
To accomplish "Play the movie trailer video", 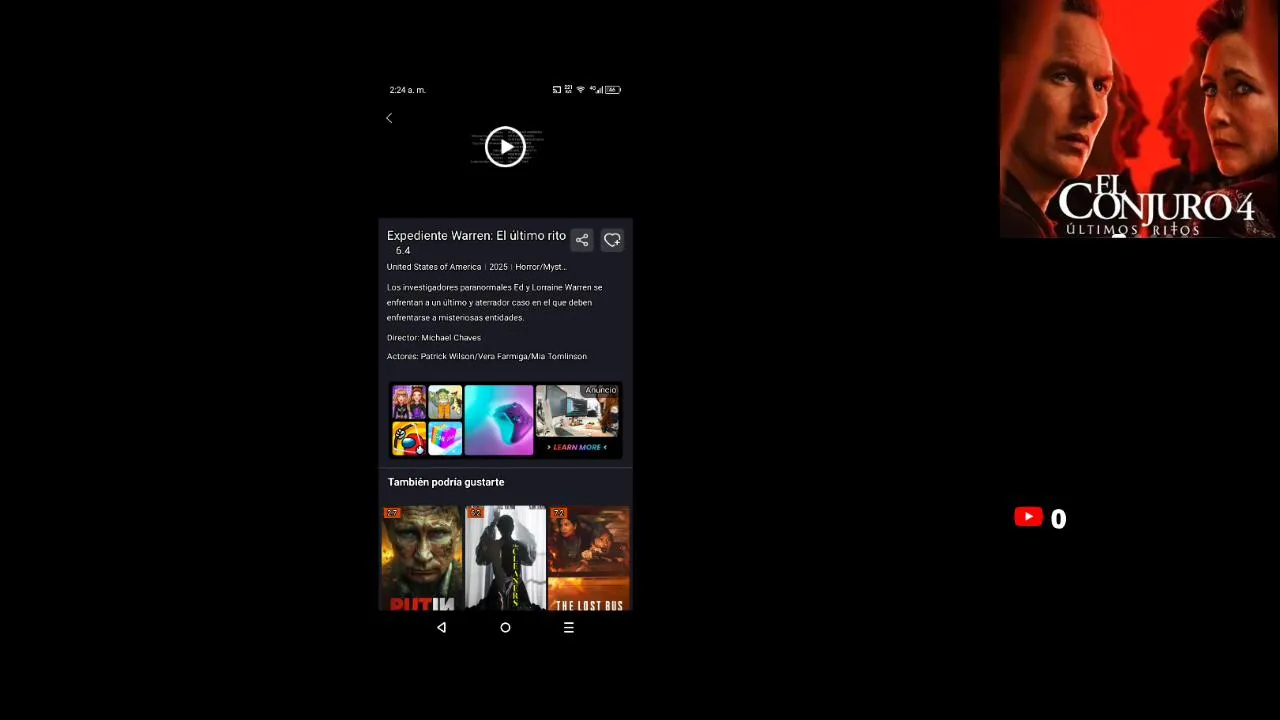I will point(505,147).
